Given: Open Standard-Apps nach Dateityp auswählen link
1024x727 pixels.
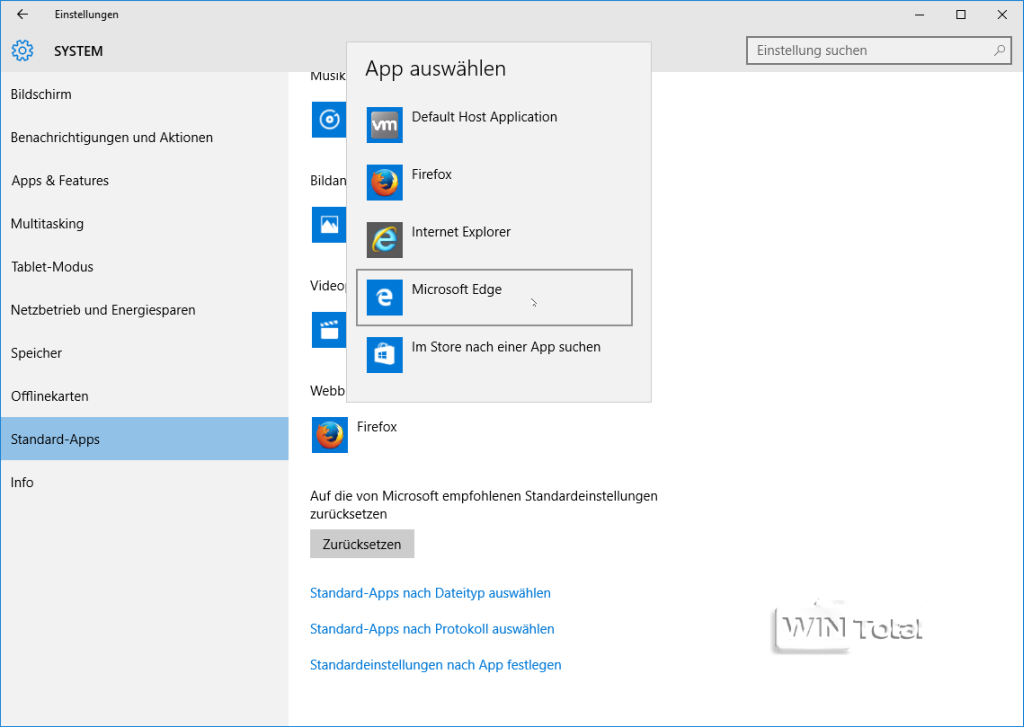Looking at the screenshot, I should click(x=430, y=593).
